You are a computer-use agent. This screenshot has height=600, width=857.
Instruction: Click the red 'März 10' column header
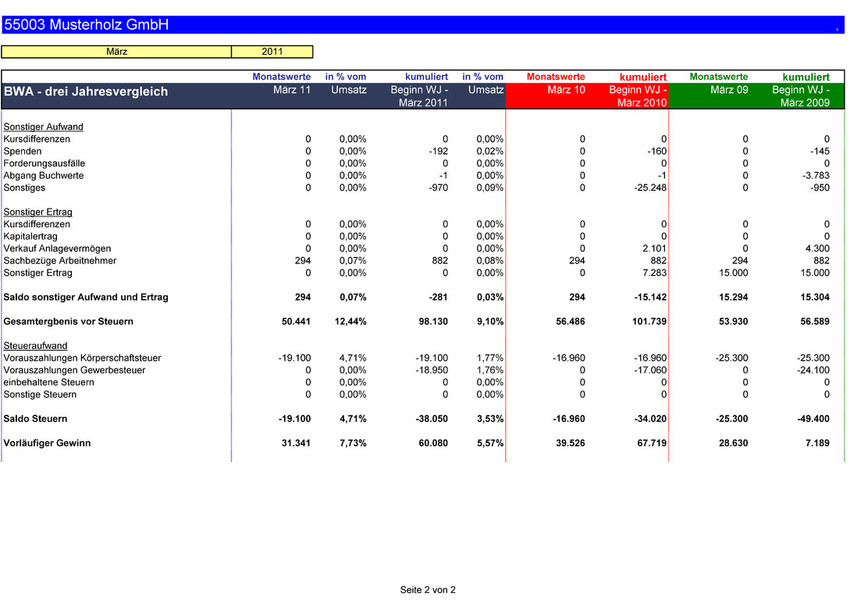click(566, 90)
